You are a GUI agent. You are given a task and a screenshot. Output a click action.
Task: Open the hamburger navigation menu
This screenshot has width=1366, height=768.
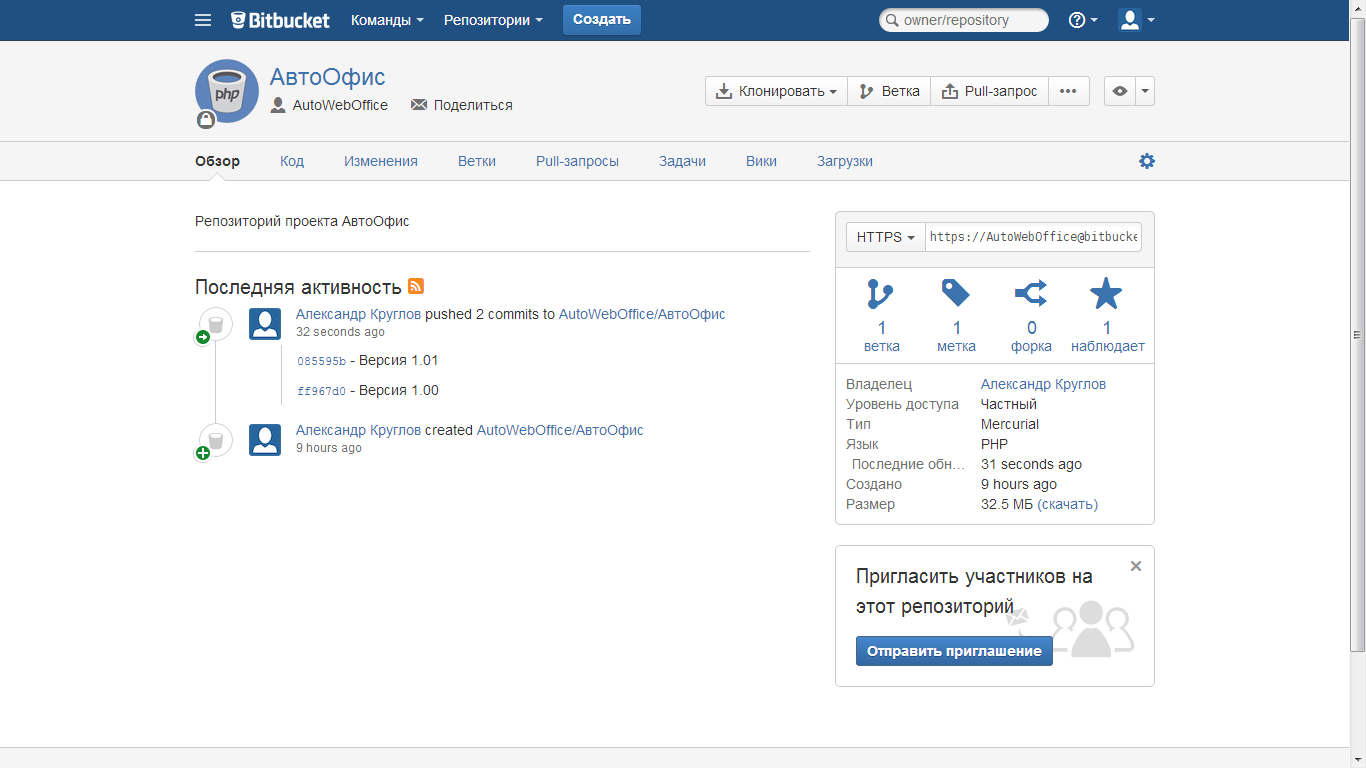point(203,20)
